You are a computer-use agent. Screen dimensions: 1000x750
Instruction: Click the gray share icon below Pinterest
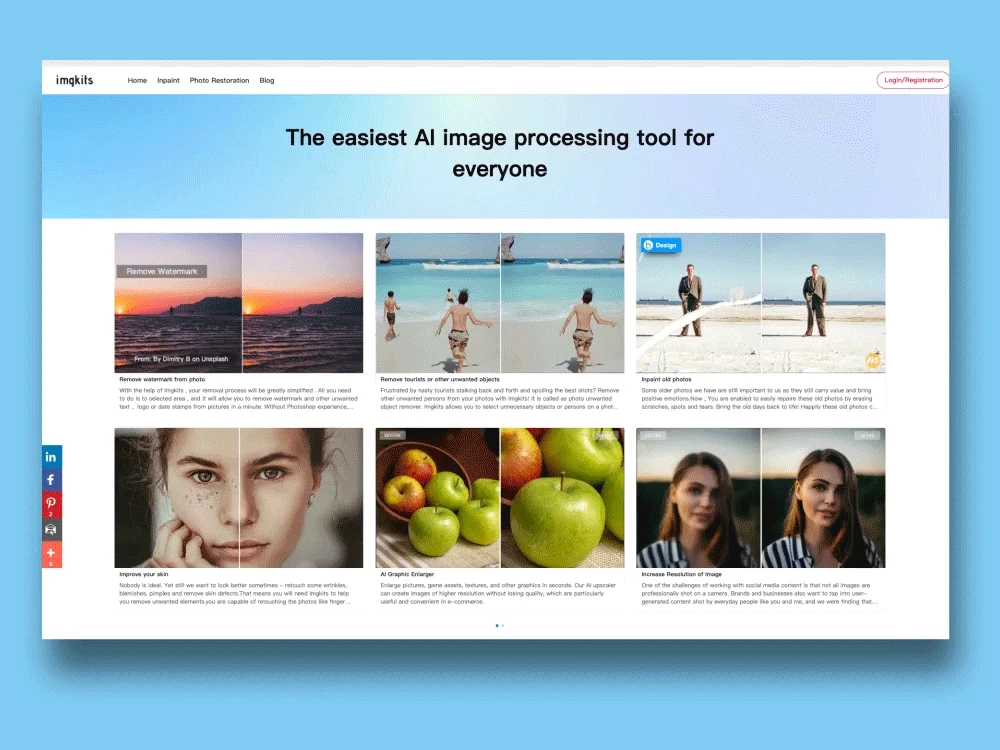click(50, 529)
